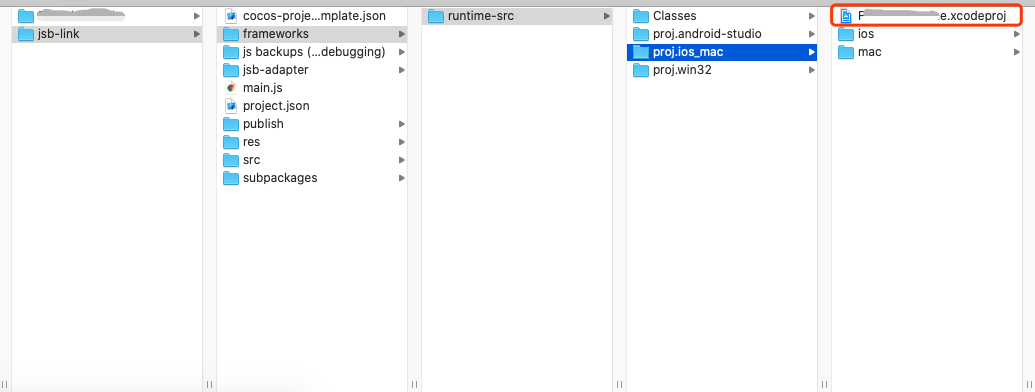
Task: Click the blurred-name folder icon above jsb-link
Action: (26, 16)
